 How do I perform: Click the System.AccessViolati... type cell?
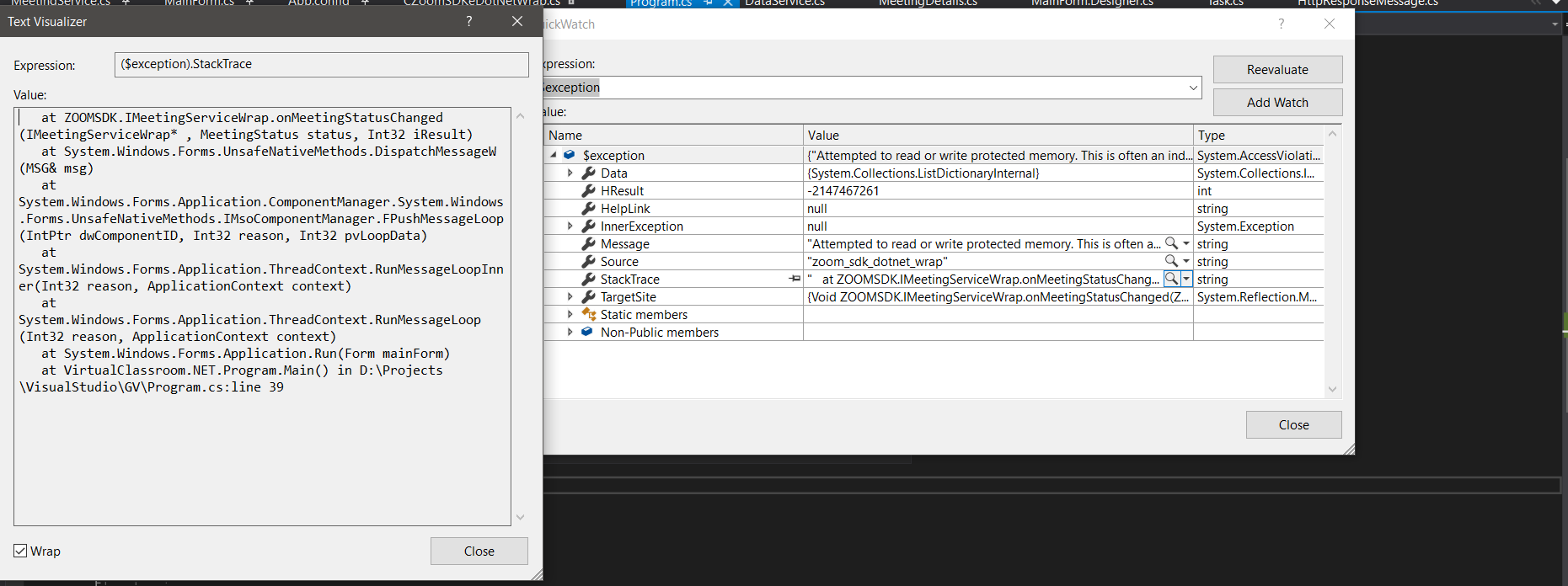[1259, 155]
